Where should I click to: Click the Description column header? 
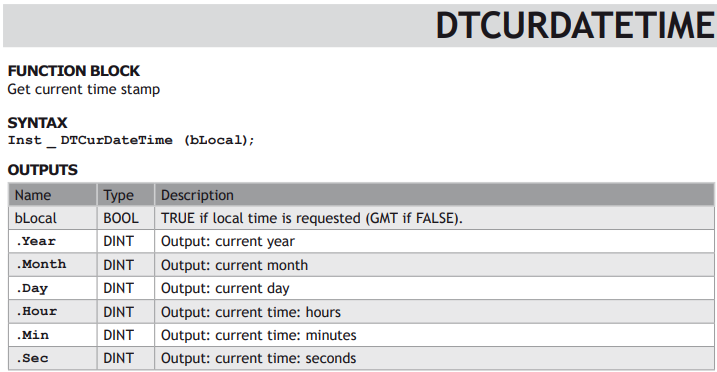(x=434, y=195)
